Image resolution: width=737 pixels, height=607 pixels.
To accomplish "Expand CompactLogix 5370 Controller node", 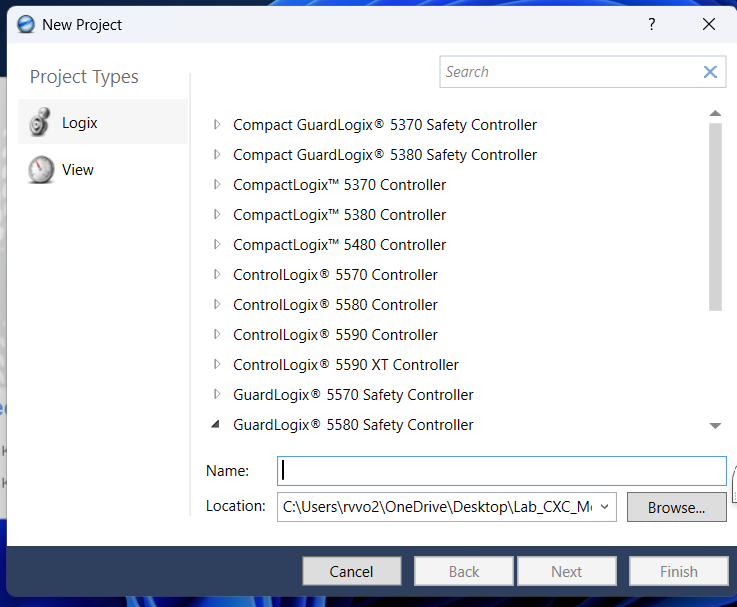I will [x=217, y=185].
